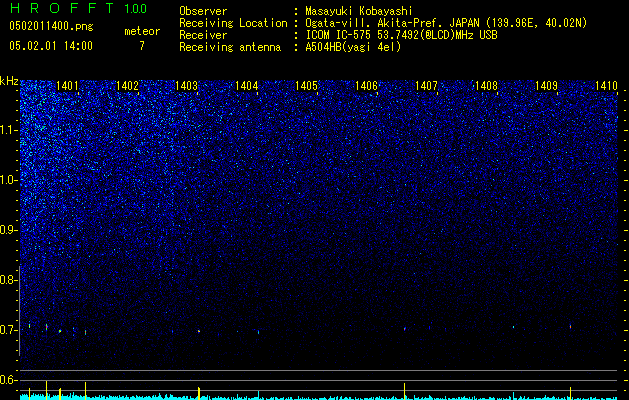Select the A504HB(yagi 4el) antenna text
This screenshot has width=629, height=400.
coord(353,47)
